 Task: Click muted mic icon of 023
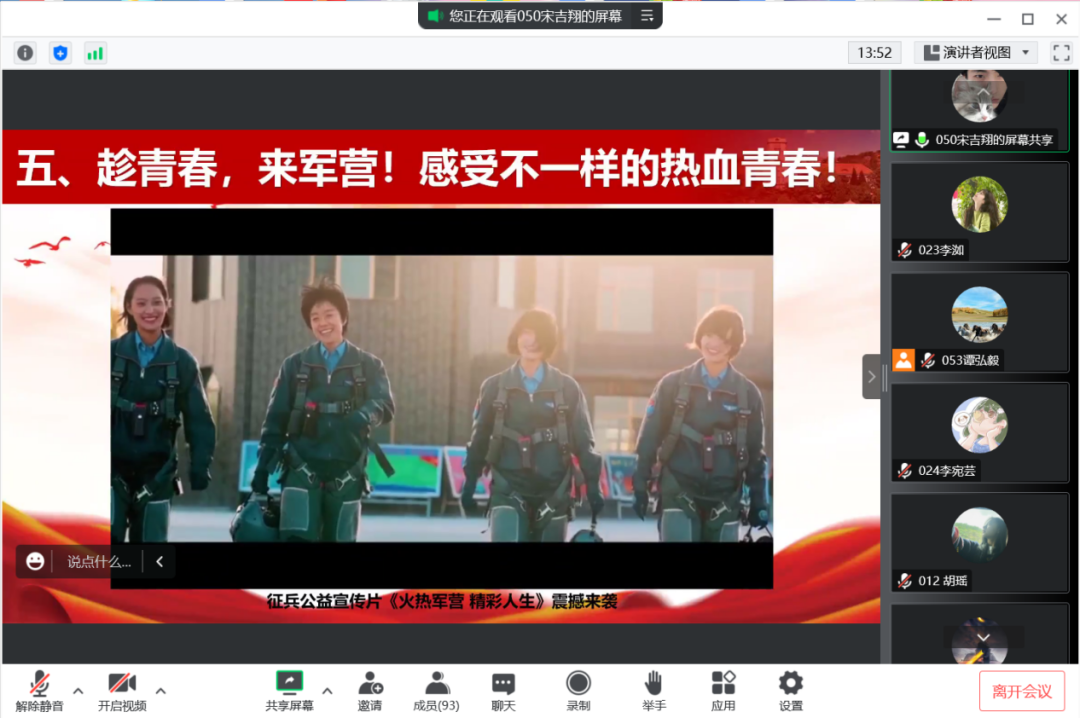pos(904,250)
